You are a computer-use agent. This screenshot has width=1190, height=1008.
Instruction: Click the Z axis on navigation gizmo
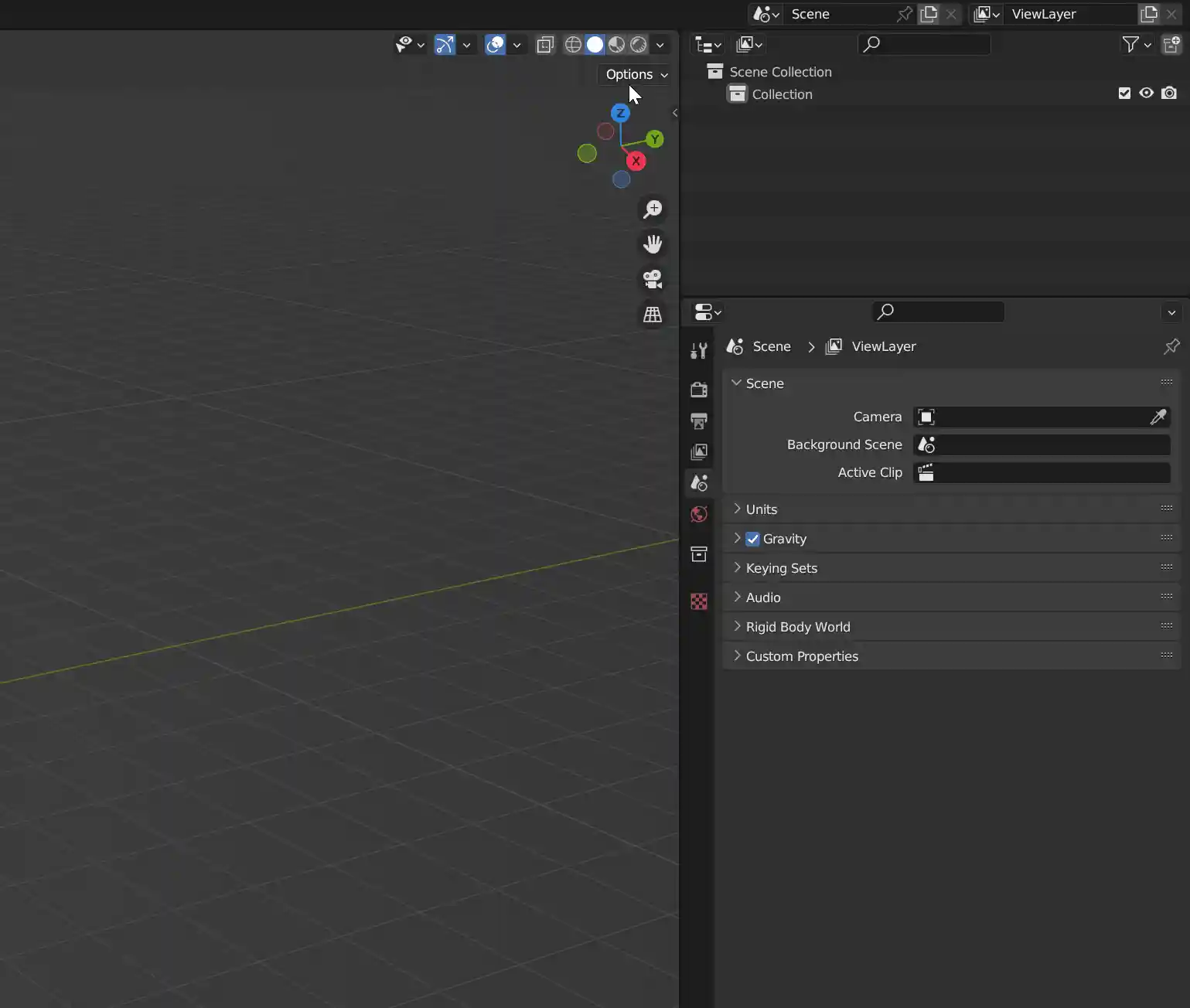tap(620, 113)
